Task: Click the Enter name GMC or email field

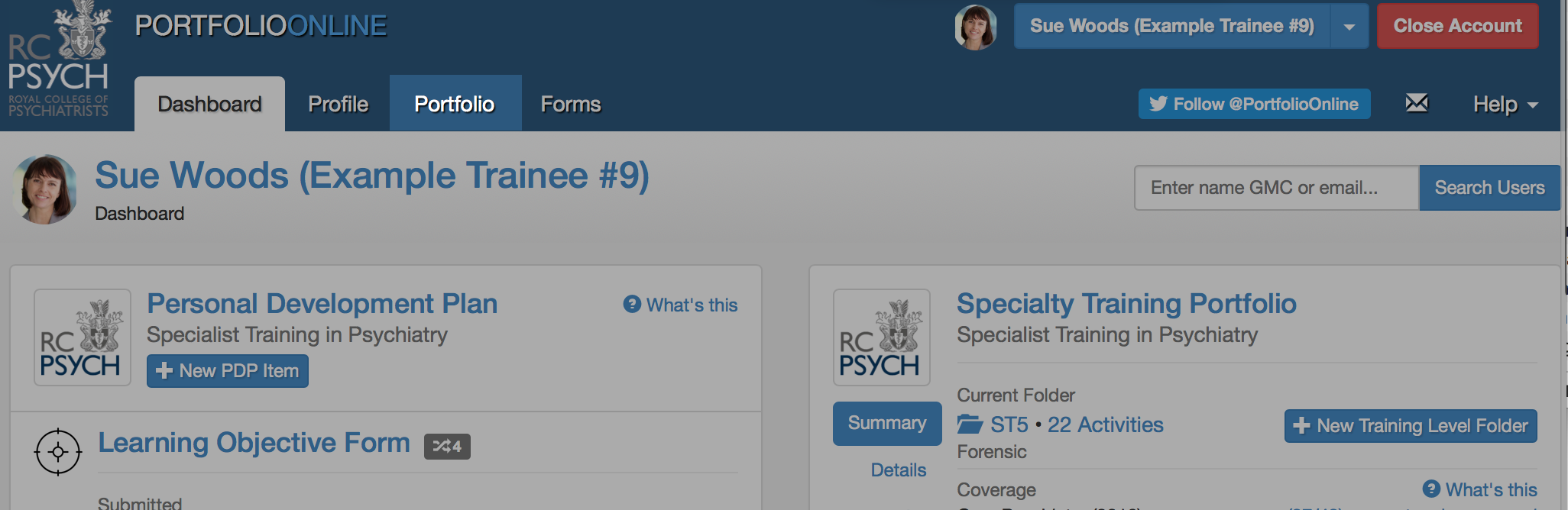Action: (x=1276, y=188)
